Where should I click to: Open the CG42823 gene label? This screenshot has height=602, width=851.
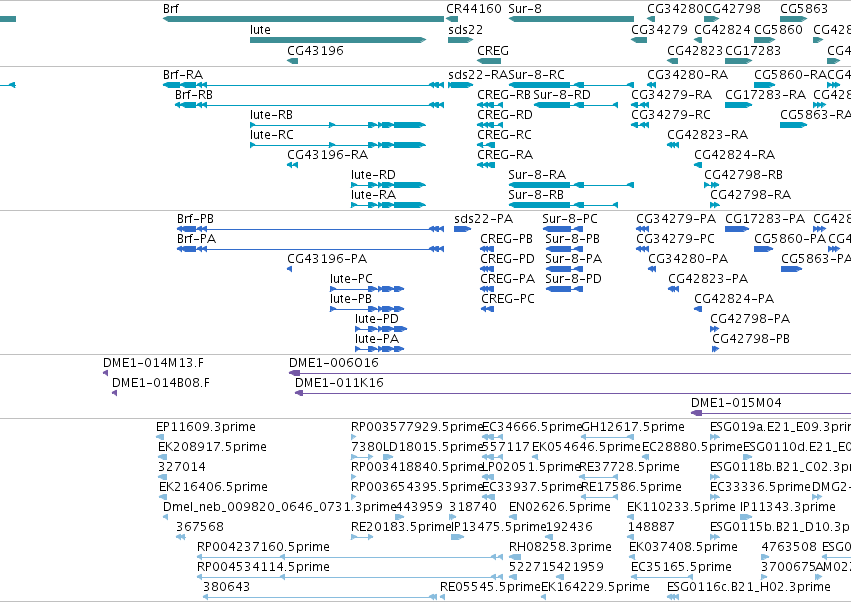(695, 50)
